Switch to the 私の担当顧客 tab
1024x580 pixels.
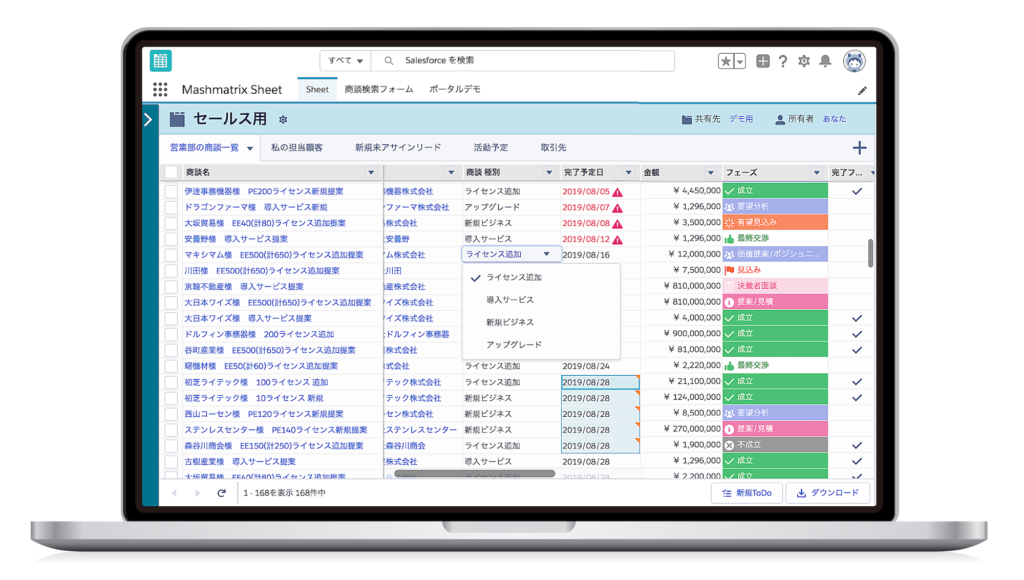pyautogui.click(x=296, y=148)
